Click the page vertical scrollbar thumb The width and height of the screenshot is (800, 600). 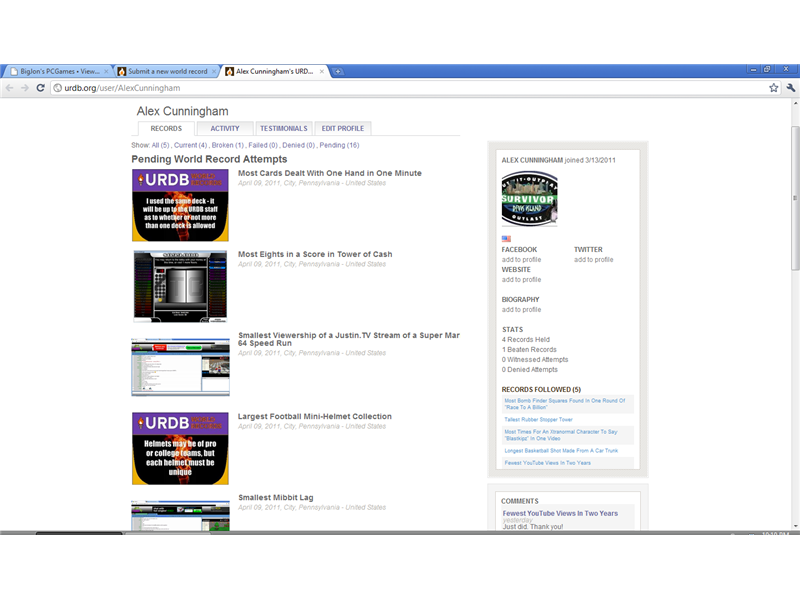coord(795,198)
